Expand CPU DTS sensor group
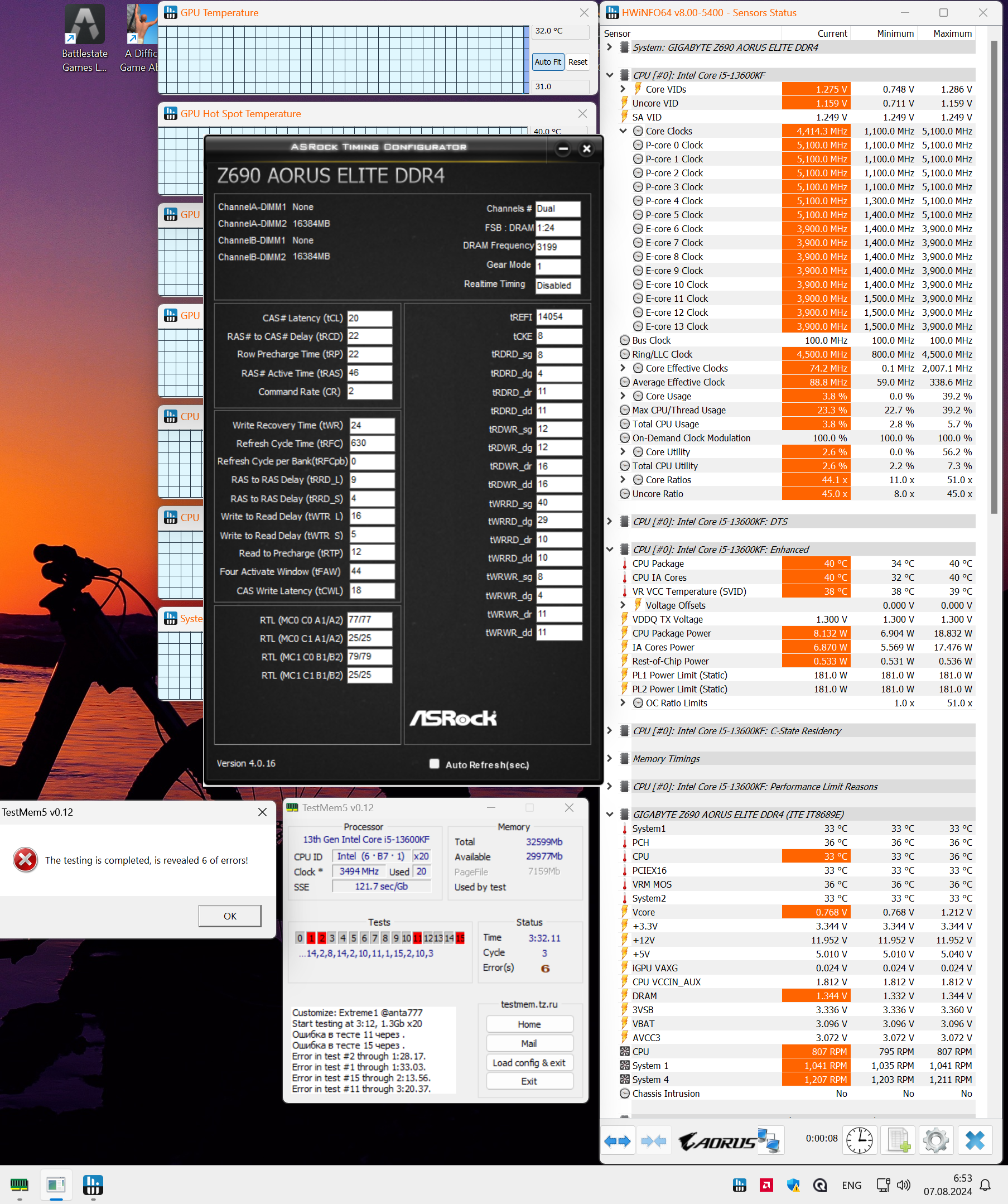 [x=610, y=521]
